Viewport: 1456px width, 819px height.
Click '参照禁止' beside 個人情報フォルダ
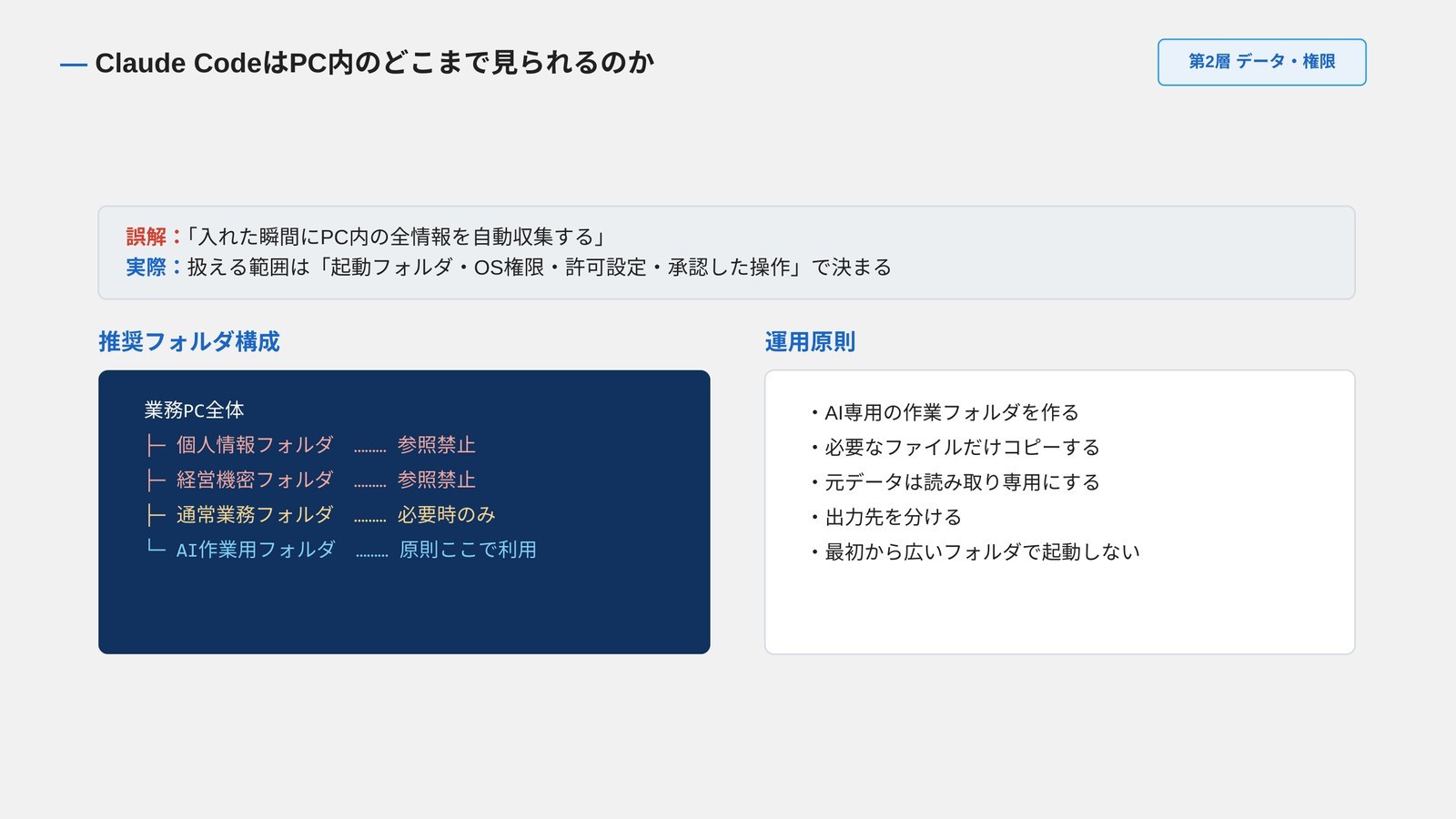point(437,445)
